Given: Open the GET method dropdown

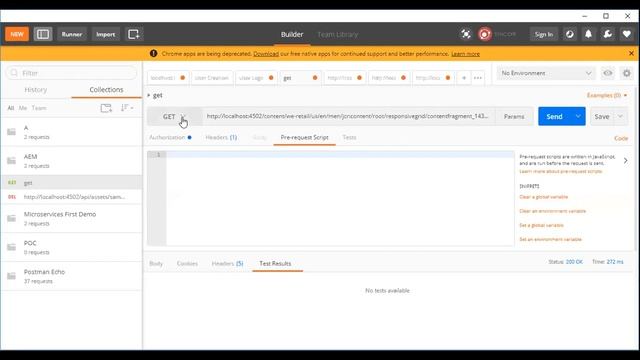Looking at the screenshot, I should click(x=174, y=116).
